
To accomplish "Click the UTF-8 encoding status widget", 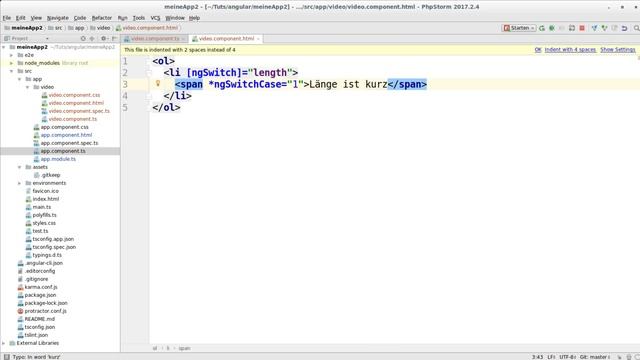I will tap(567, 357).
